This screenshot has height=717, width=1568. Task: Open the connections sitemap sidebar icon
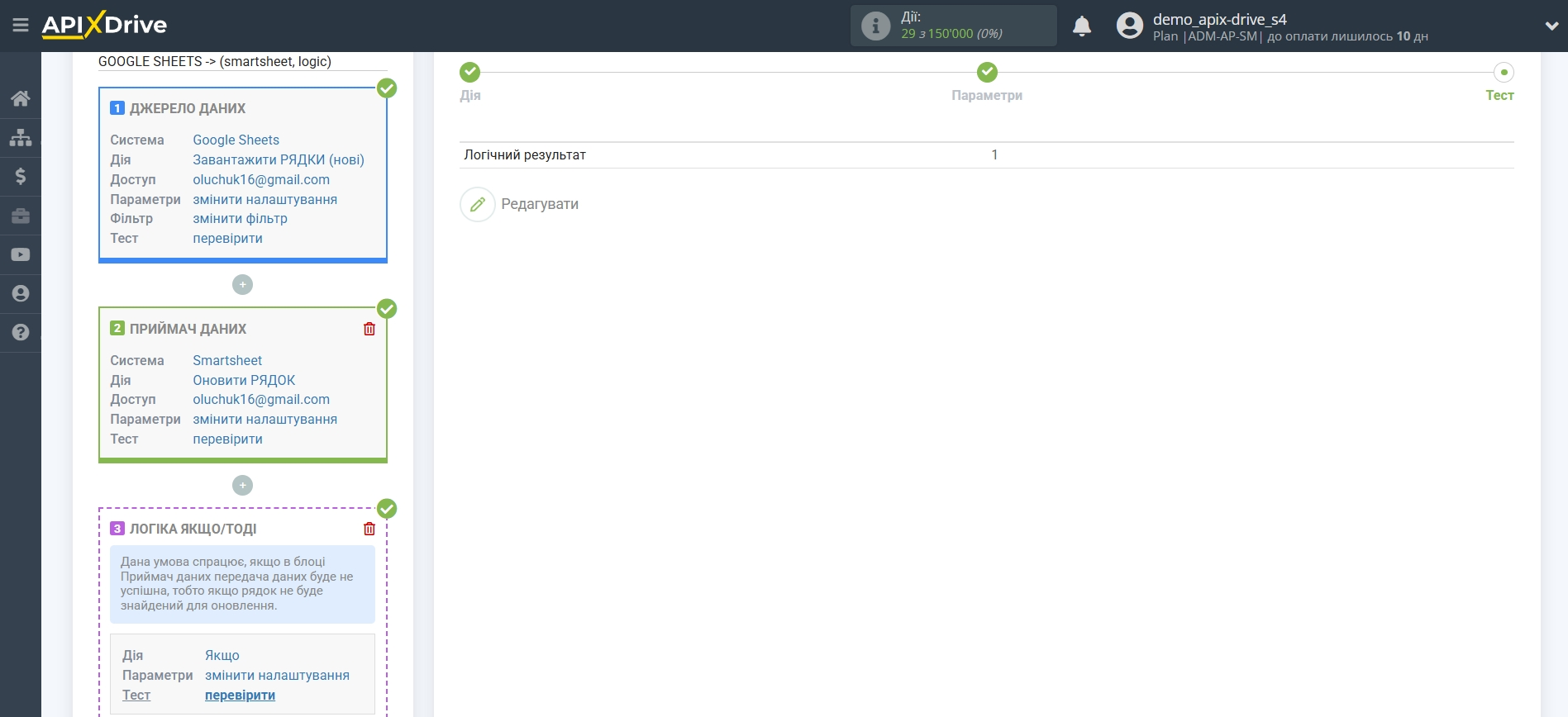pos(21,137)
